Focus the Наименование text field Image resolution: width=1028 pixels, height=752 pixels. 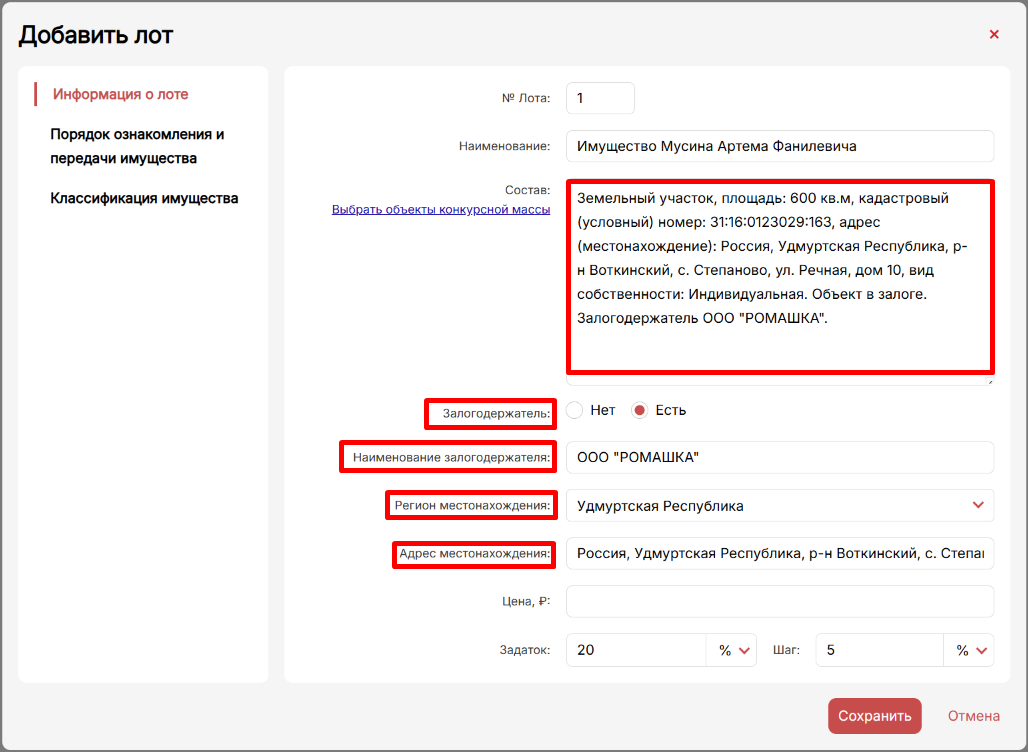click(x=779, y=146)
